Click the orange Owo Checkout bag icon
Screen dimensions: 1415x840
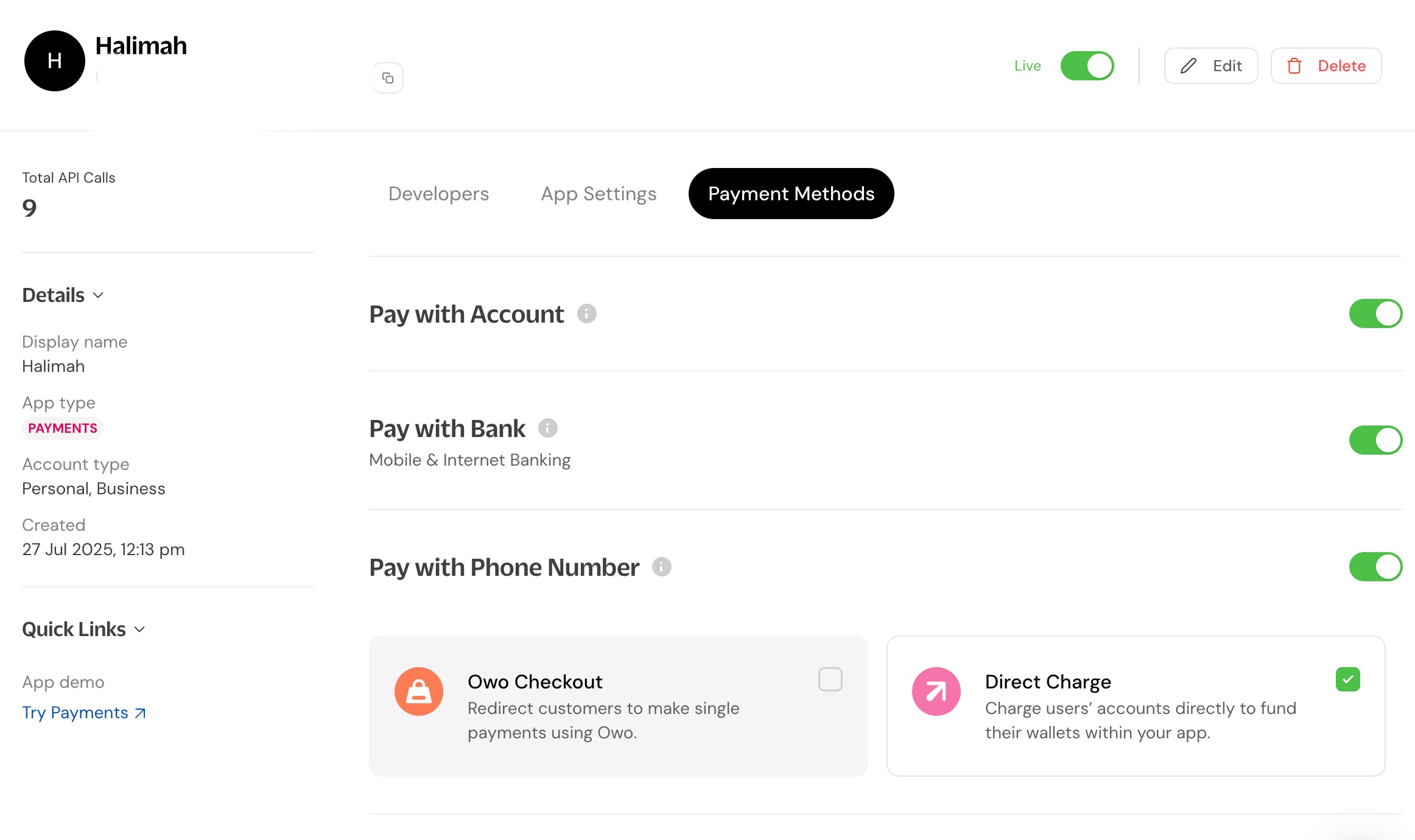(x=419, y=691)
